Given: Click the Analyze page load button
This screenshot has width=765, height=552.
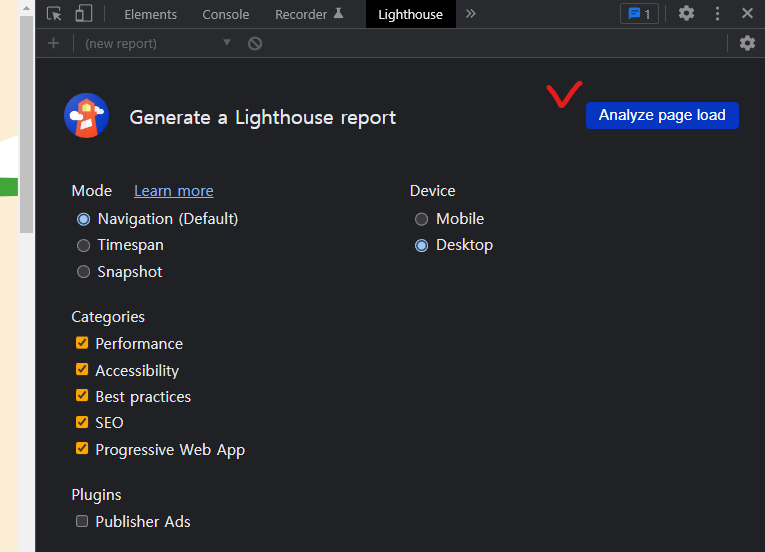Looking at the screenshot, I should 662,116.
